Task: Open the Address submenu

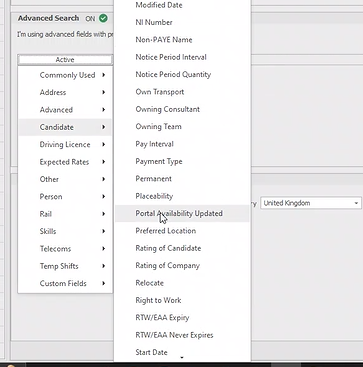Action: [x=66, y=92]
